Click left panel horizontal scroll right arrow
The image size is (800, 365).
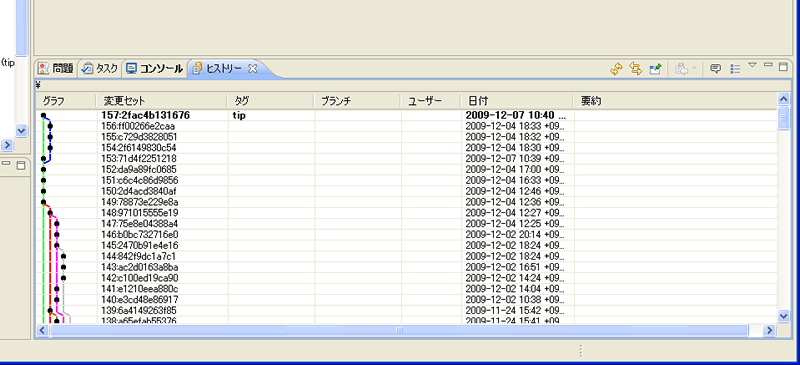(x=7, y=144)
